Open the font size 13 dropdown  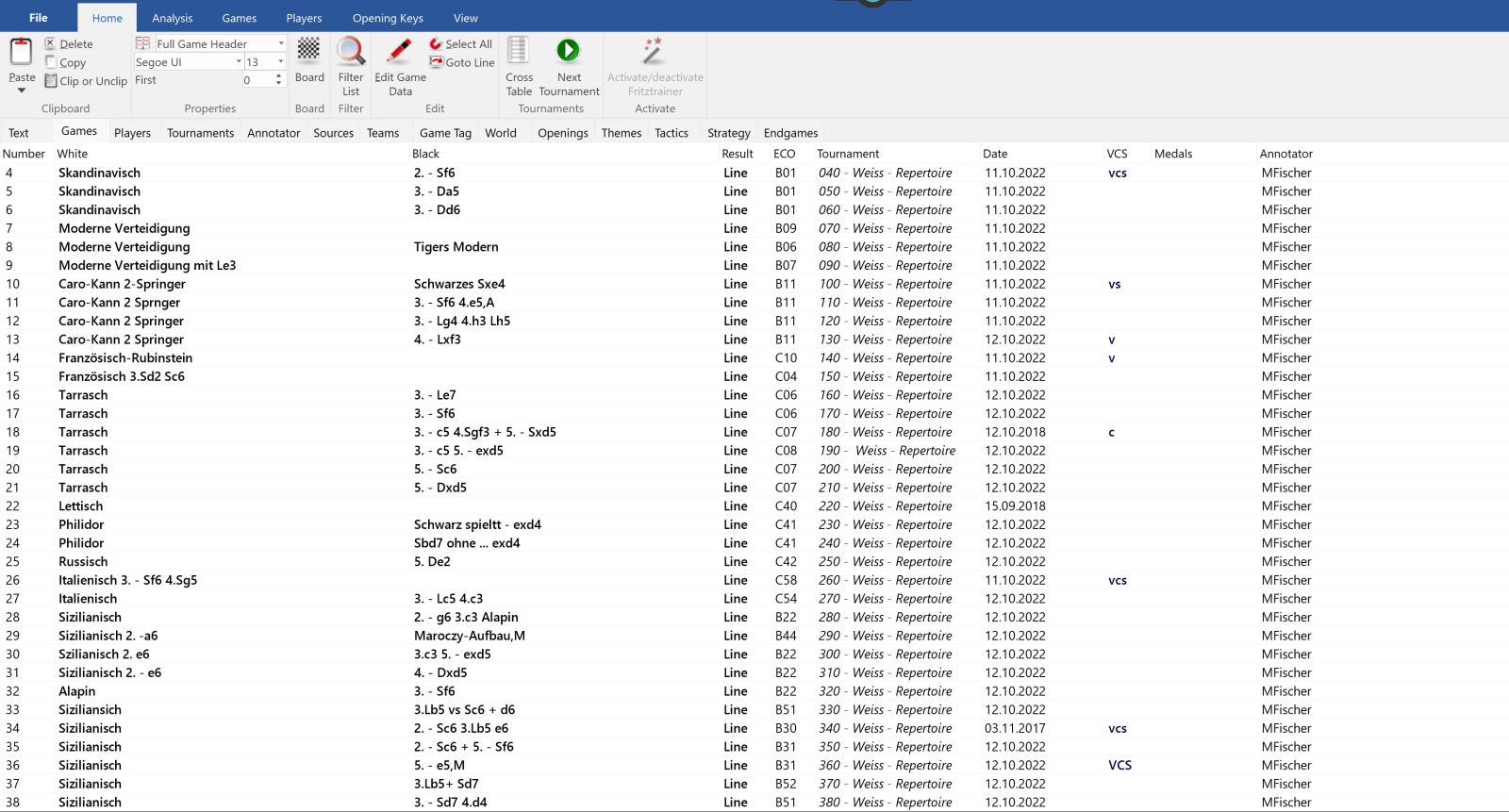tap(280, 62)
